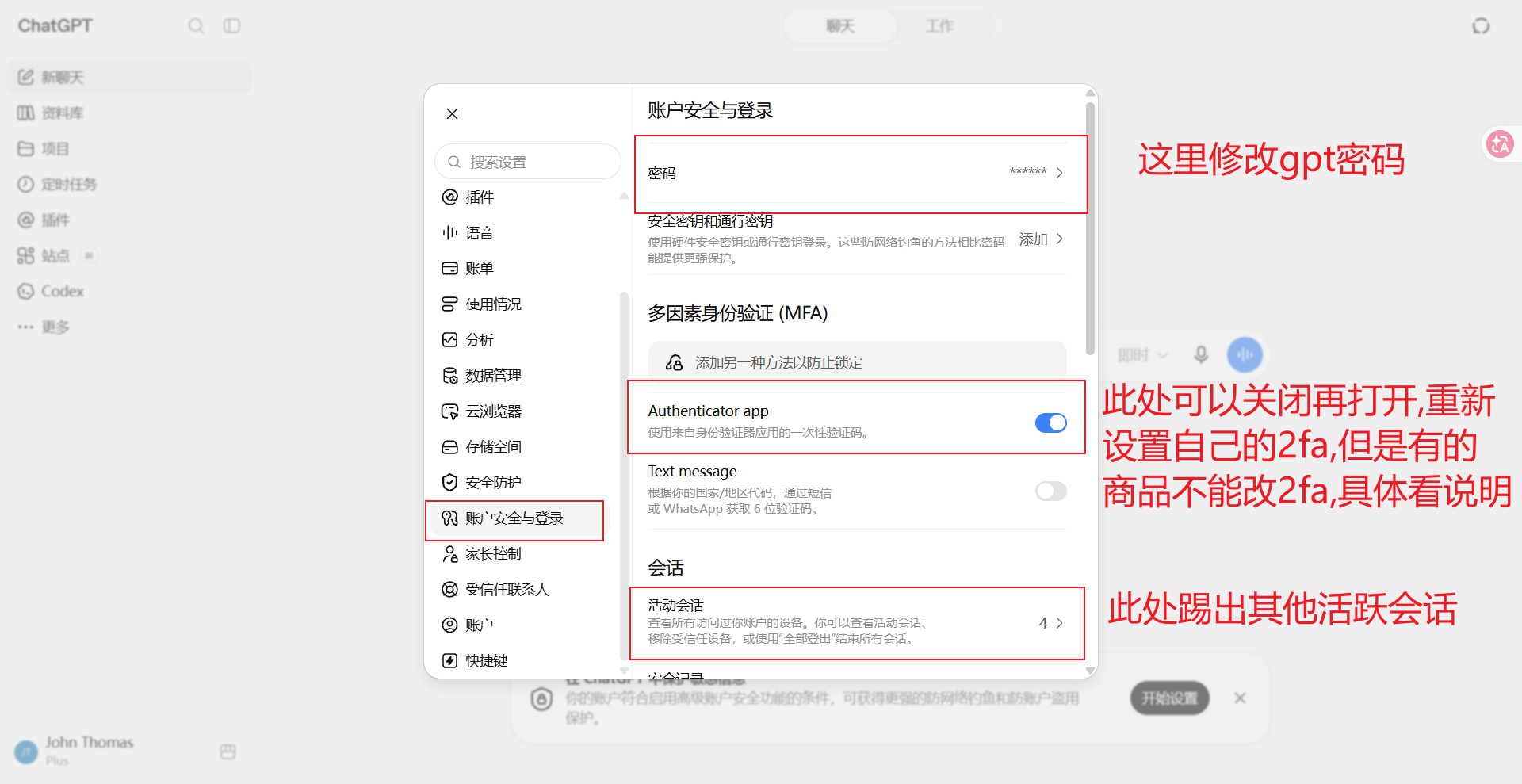This screenshot has width=1522, height=784.
Task: Start 新聊天 in the sidebar
Action: [x=129, y=77]
